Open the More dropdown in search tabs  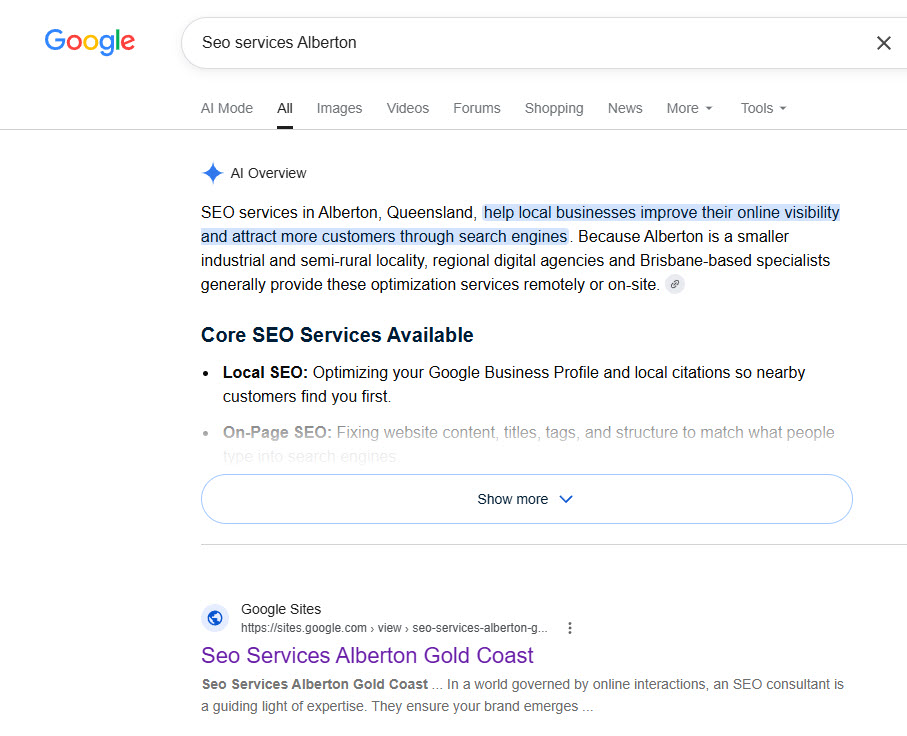(x=689, y=108)
